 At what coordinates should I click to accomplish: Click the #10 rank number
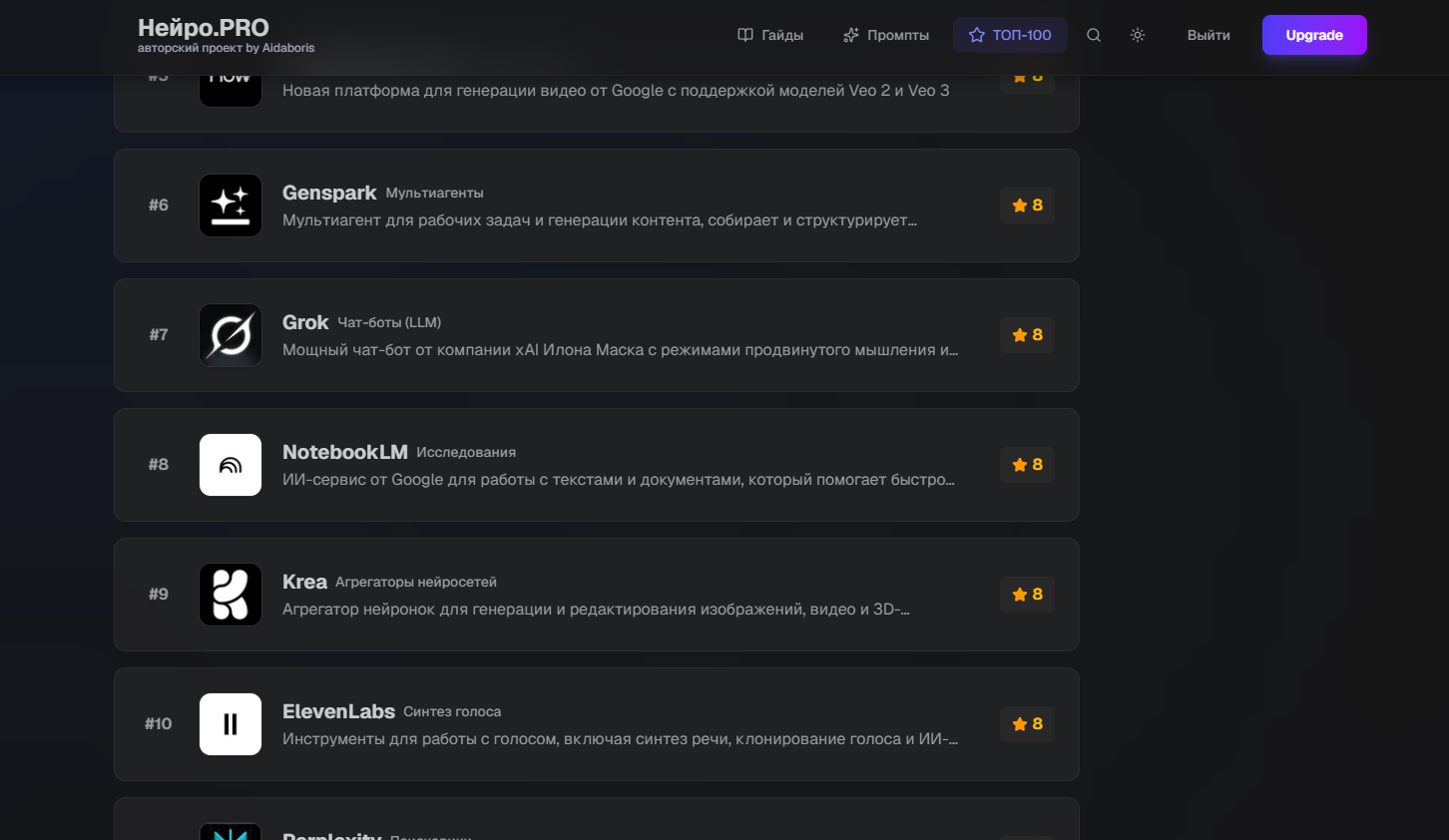coord(159,724)
